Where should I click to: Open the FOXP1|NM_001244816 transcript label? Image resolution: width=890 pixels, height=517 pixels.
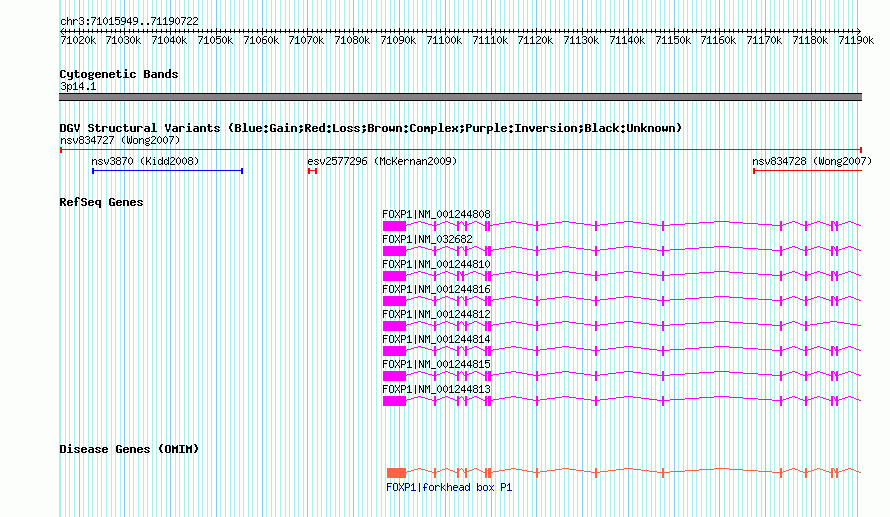tap(436, 289)
